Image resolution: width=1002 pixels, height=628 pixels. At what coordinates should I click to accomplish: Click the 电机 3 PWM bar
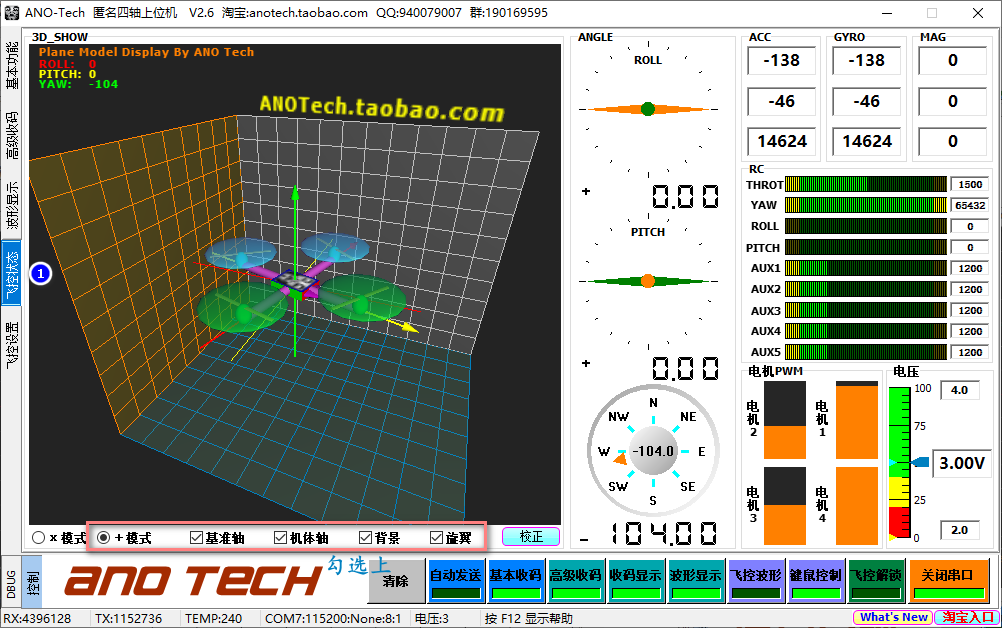pos(785,506)
